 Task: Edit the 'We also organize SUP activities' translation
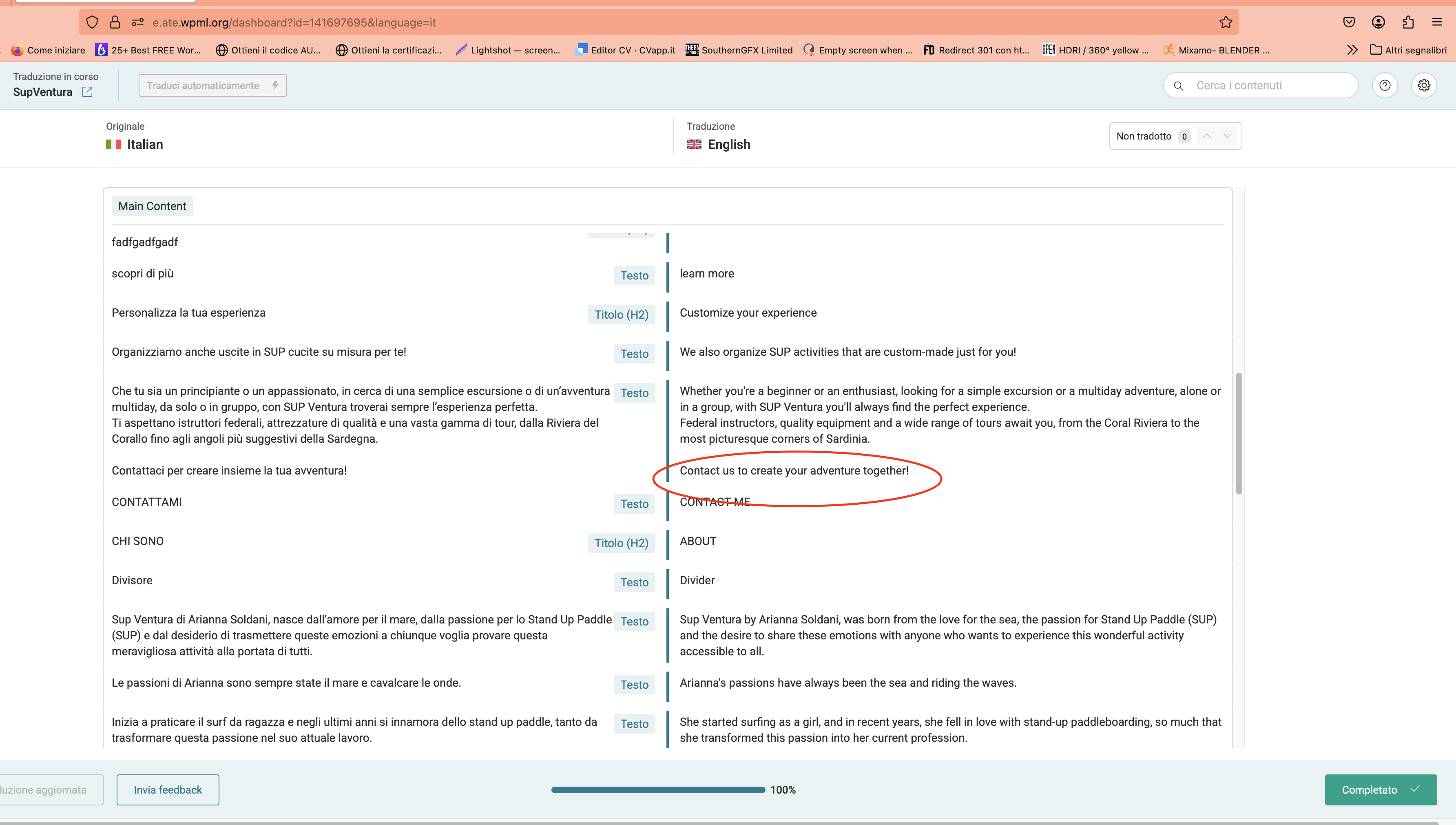coord(848,352)
